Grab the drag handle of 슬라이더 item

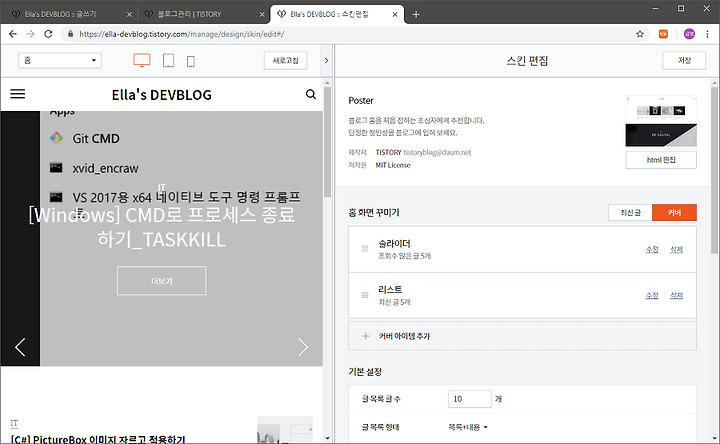click(x=365, y=249)
